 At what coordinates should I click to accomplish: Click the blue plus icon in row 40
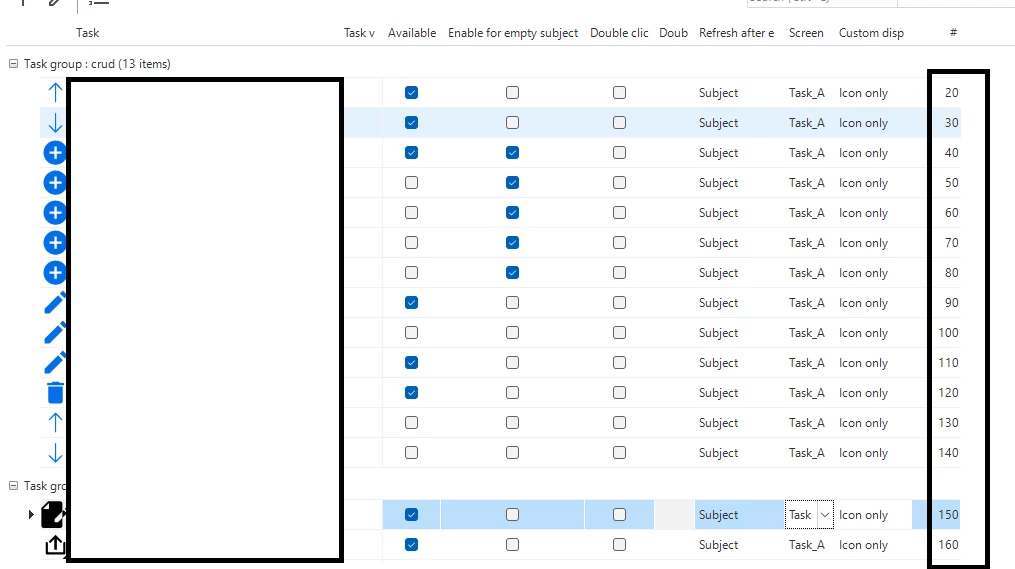55,153
